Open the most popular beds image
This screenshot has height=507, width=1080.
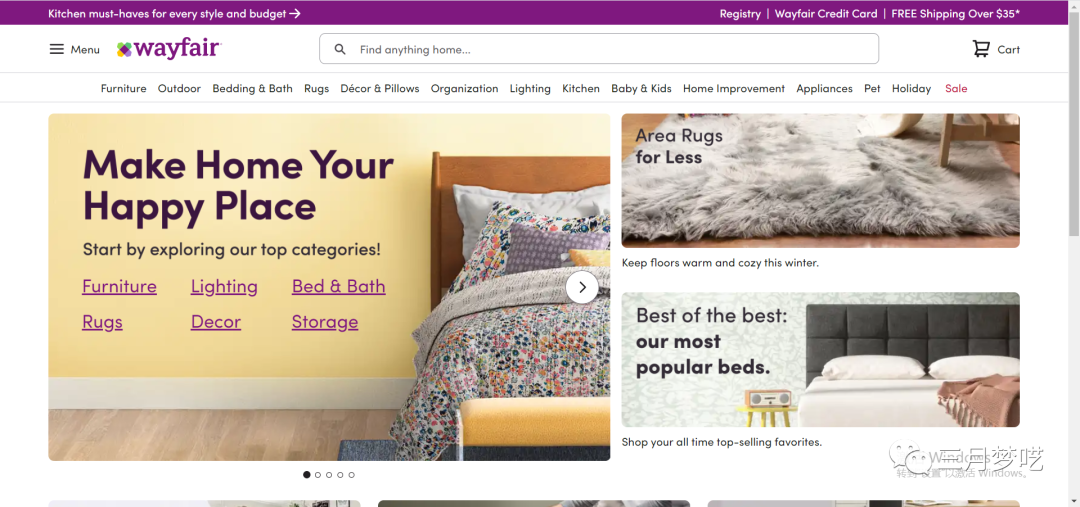pyautogui.click(x=820, y=360)
